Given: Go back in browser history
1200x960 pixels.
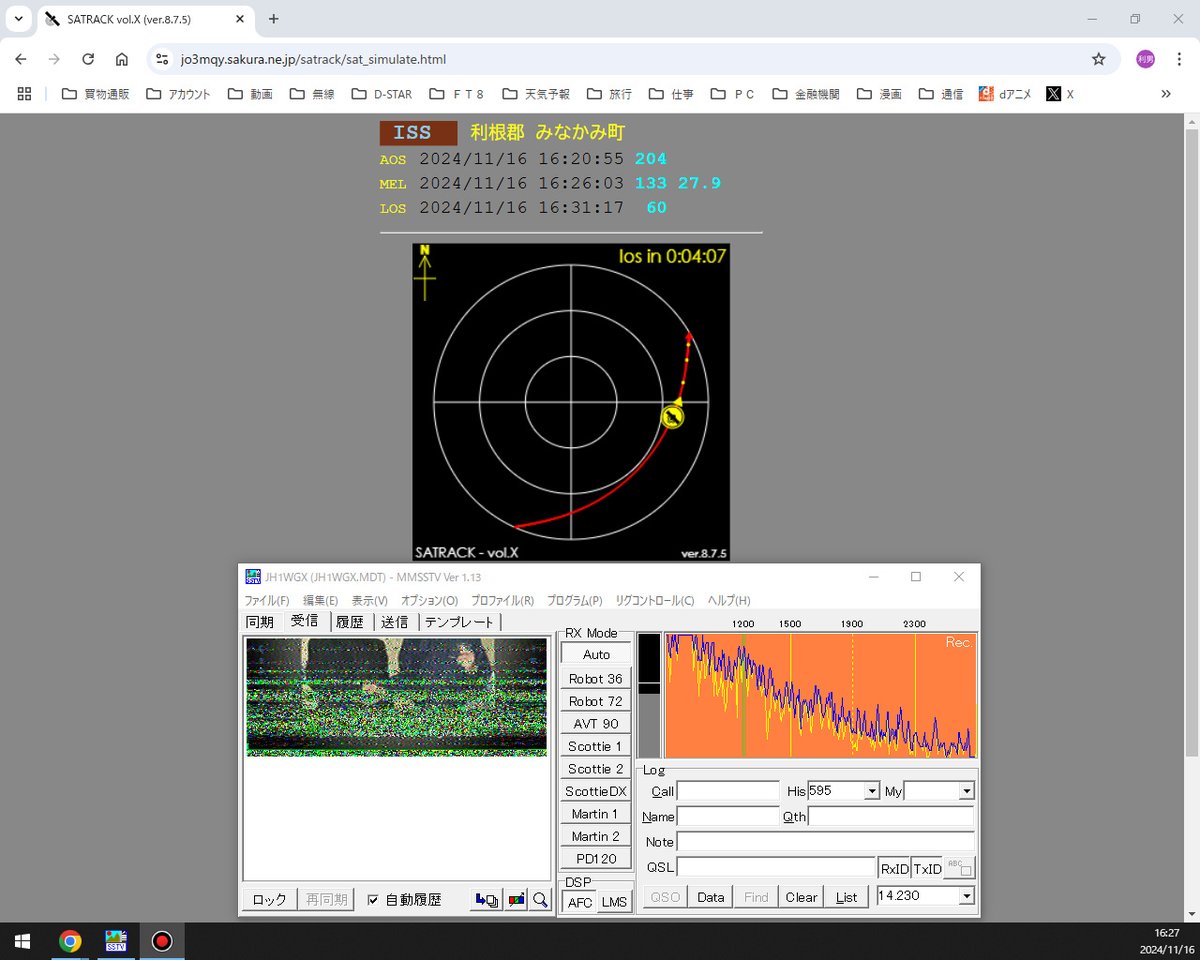Looking at the screenshot, I should coord(21,59).
